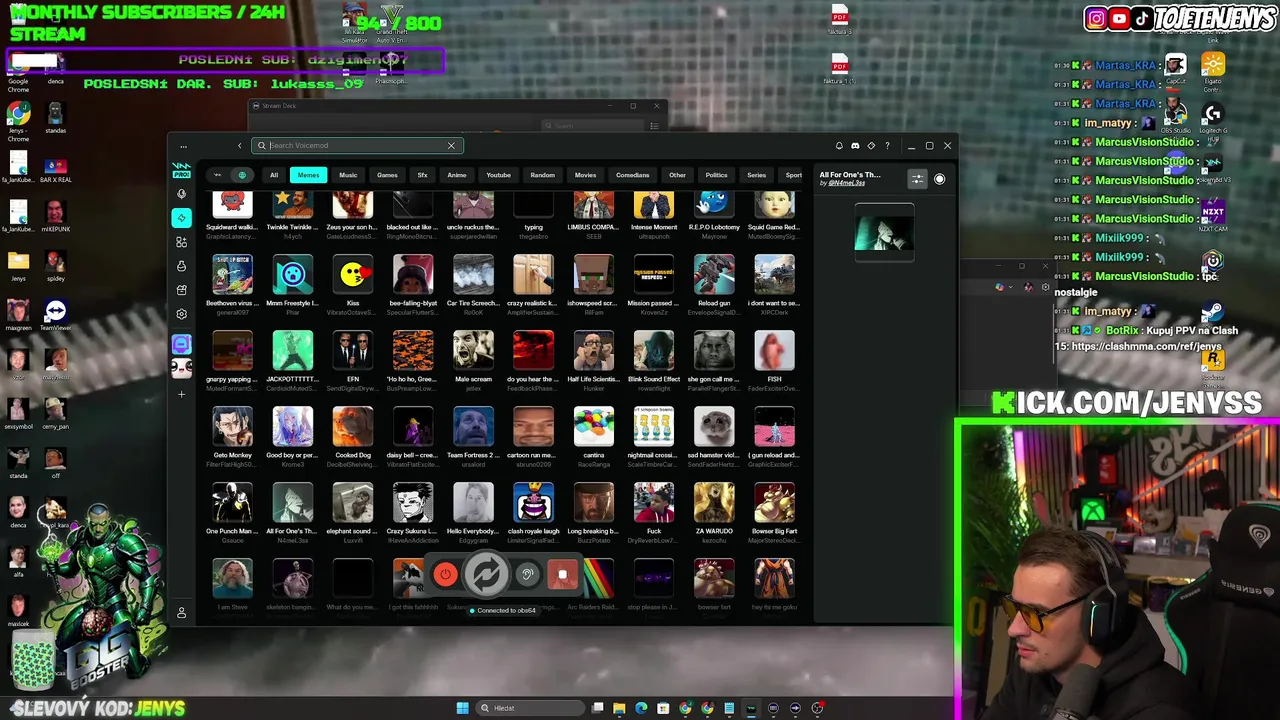Open the Discord icon in Voicemod header
This screenshot has width=1280, height=720.
(855, 146)
